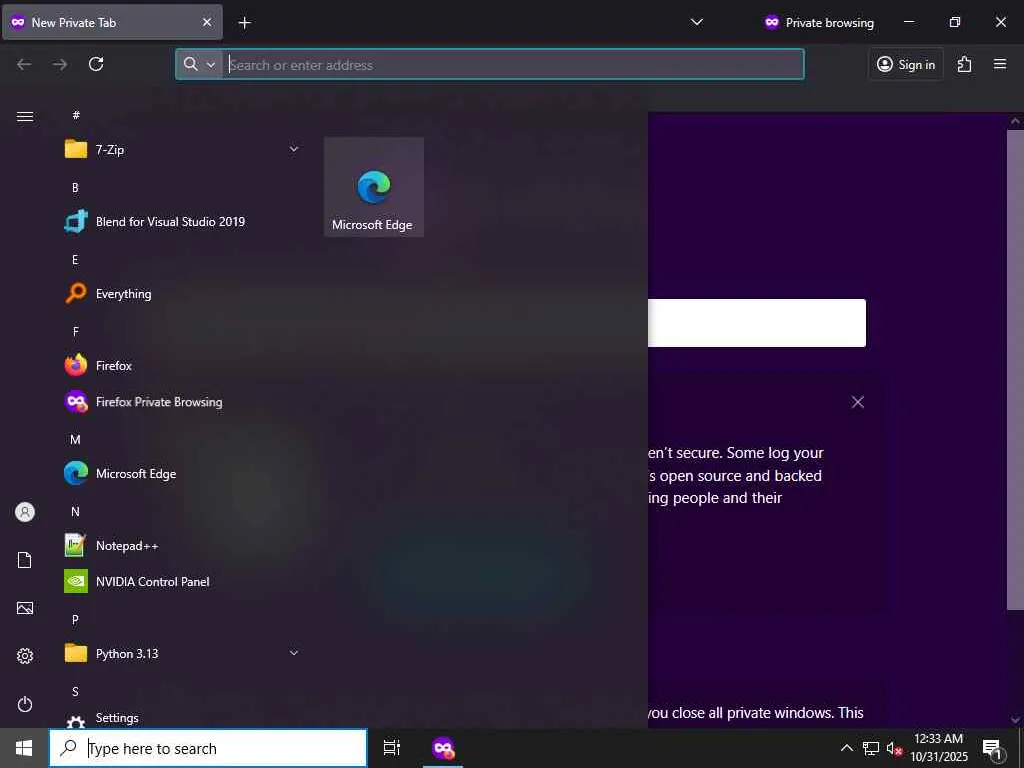The height and width of the screenshot is (768, 1024).
Task: Open Settings gear in Start sidebar
Action: [x=25, y=656]
